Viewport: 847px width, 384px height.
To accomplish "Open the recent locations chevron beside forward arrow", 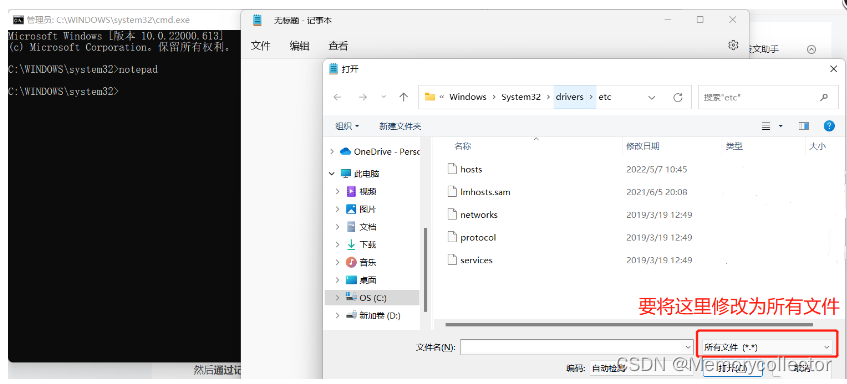I will coord(384,97).
